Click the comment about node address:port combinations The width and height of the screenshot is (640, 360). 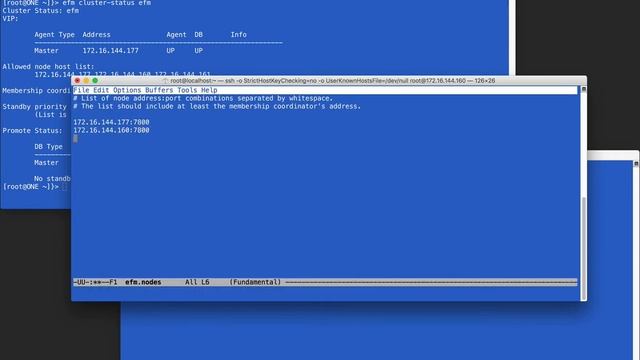pyautogui.click(x=203, y=98)
